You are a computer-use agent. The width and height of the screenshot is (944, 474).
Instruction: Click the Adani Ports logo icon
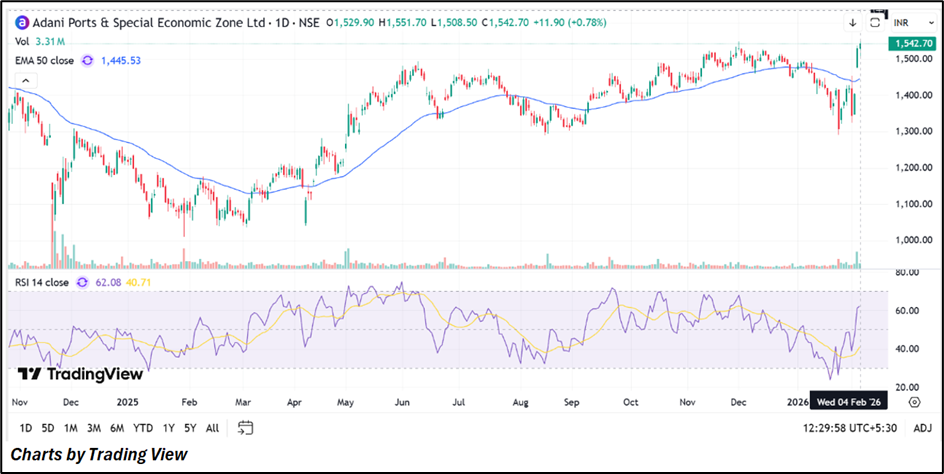click(x=22, y=22)
